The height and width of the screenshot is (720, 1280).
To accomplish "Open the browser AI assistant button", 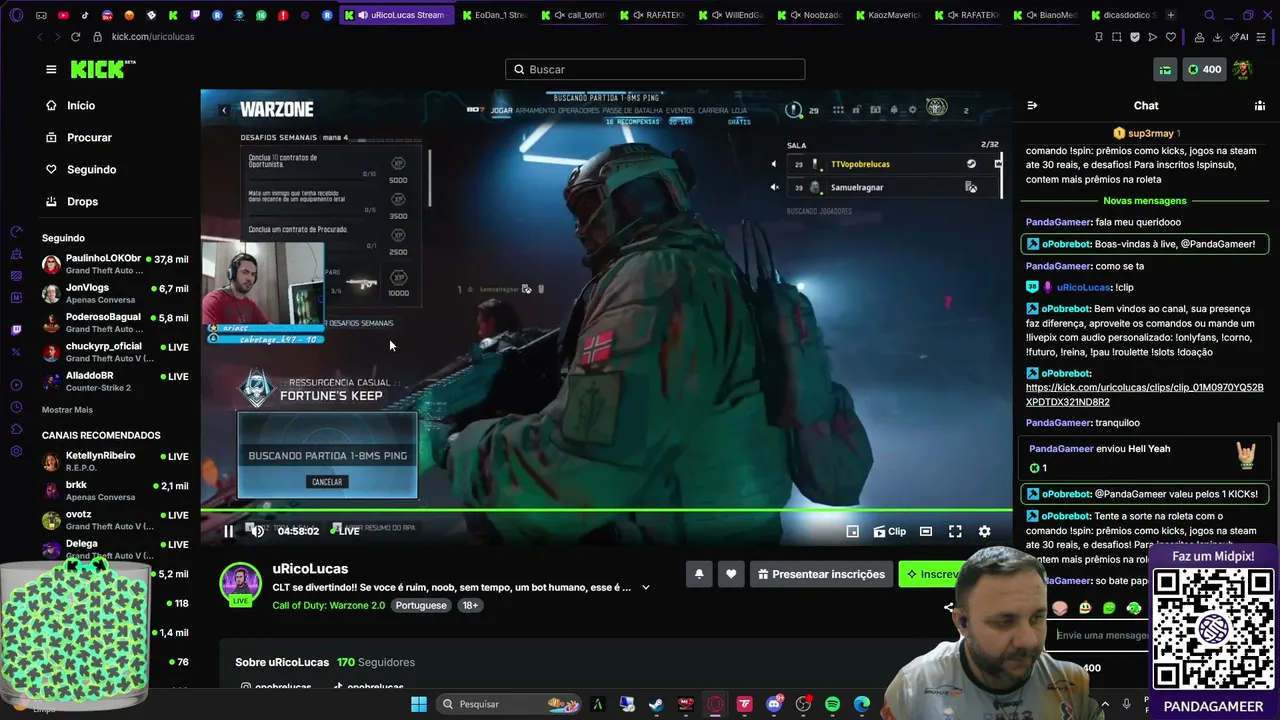I will click(x=1240, y=37).
